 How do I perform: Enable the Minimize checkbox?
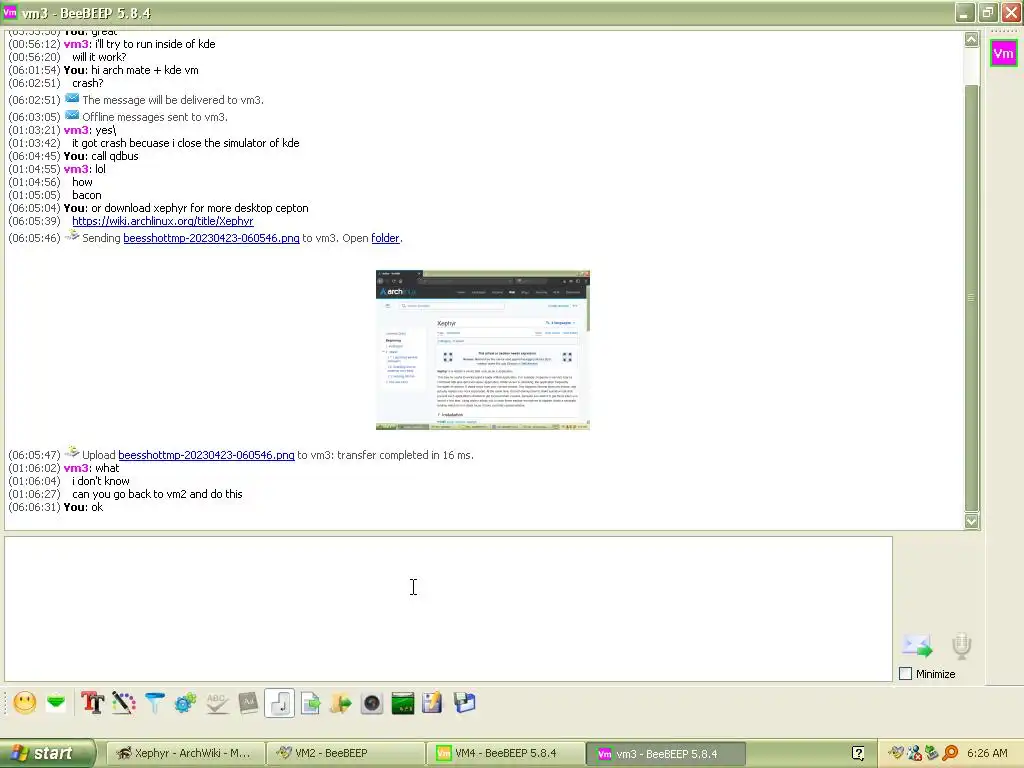905,673
